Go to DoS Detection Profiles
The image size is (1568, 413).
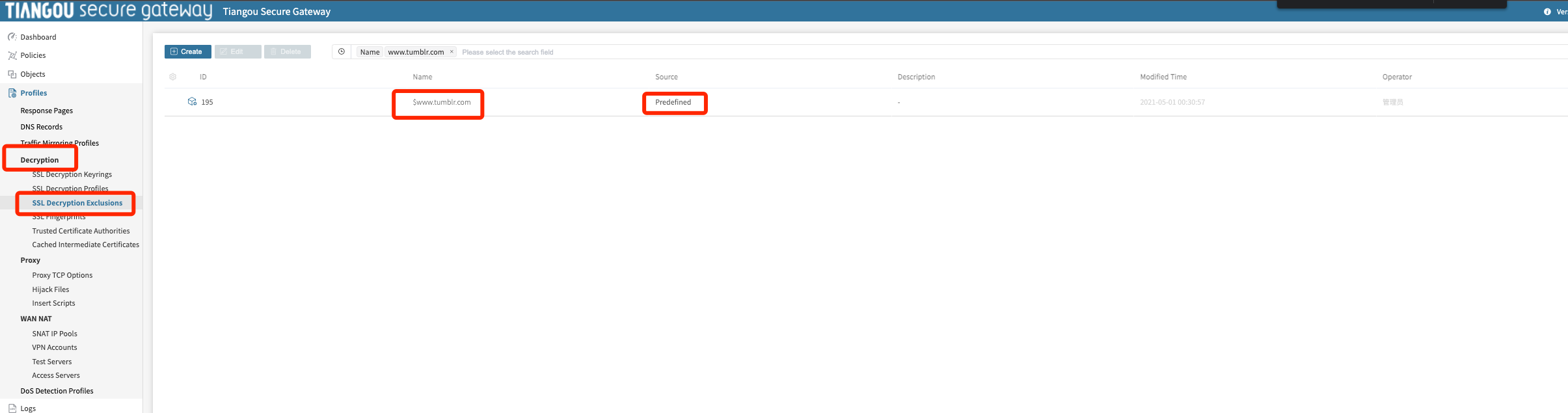(x=57, y=391)
